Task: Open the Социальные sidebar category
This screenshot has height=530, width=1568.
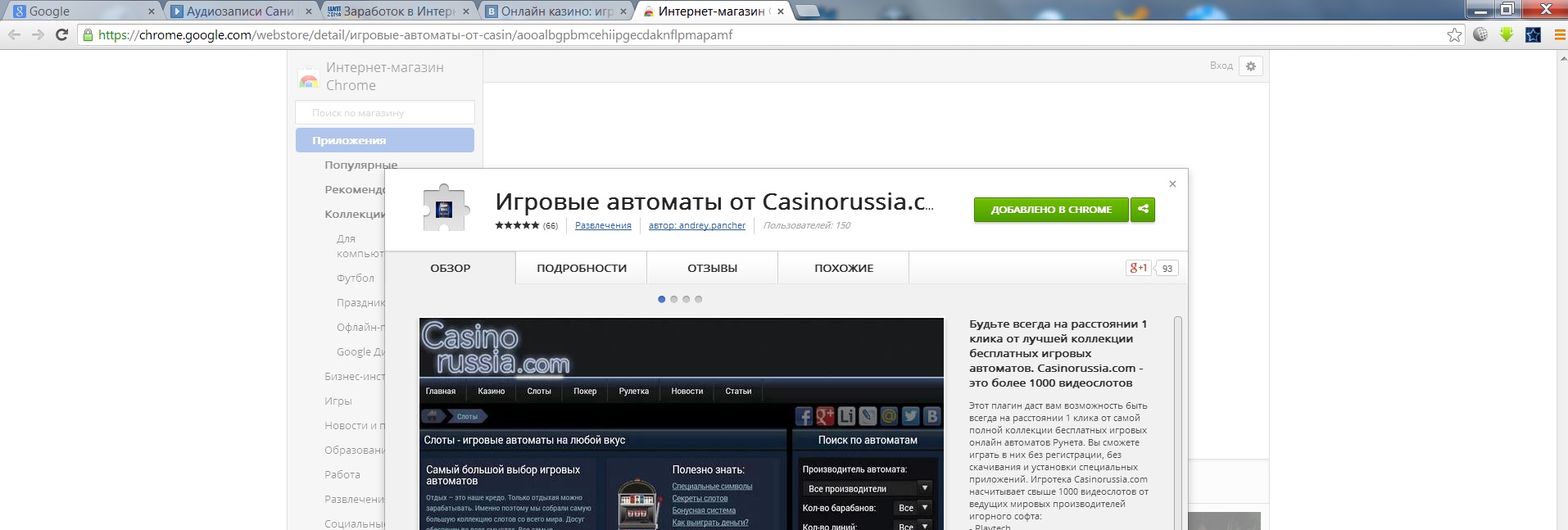Action: 355,523
